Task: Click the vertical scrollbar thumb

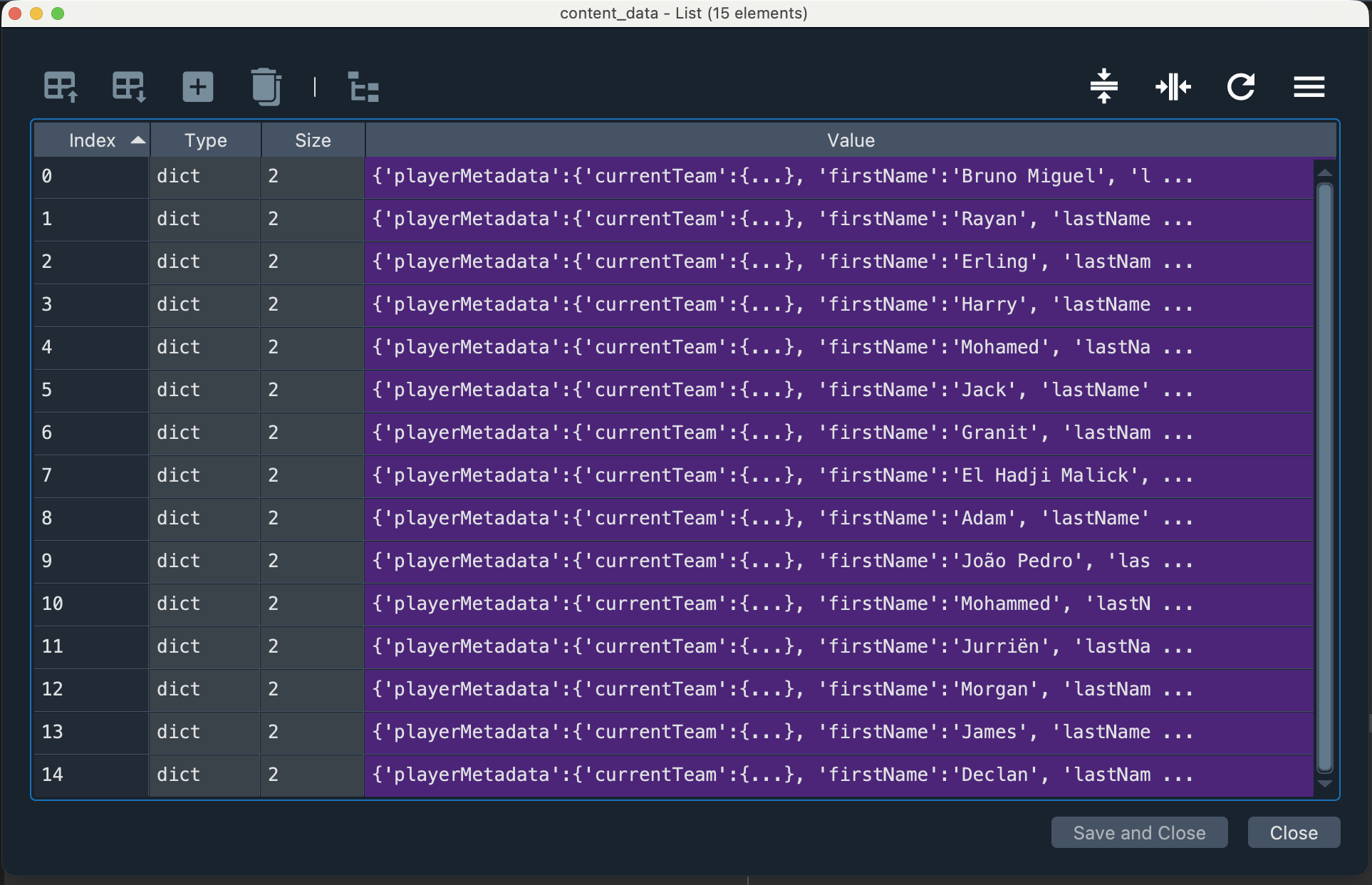Action: (1324, 476)
